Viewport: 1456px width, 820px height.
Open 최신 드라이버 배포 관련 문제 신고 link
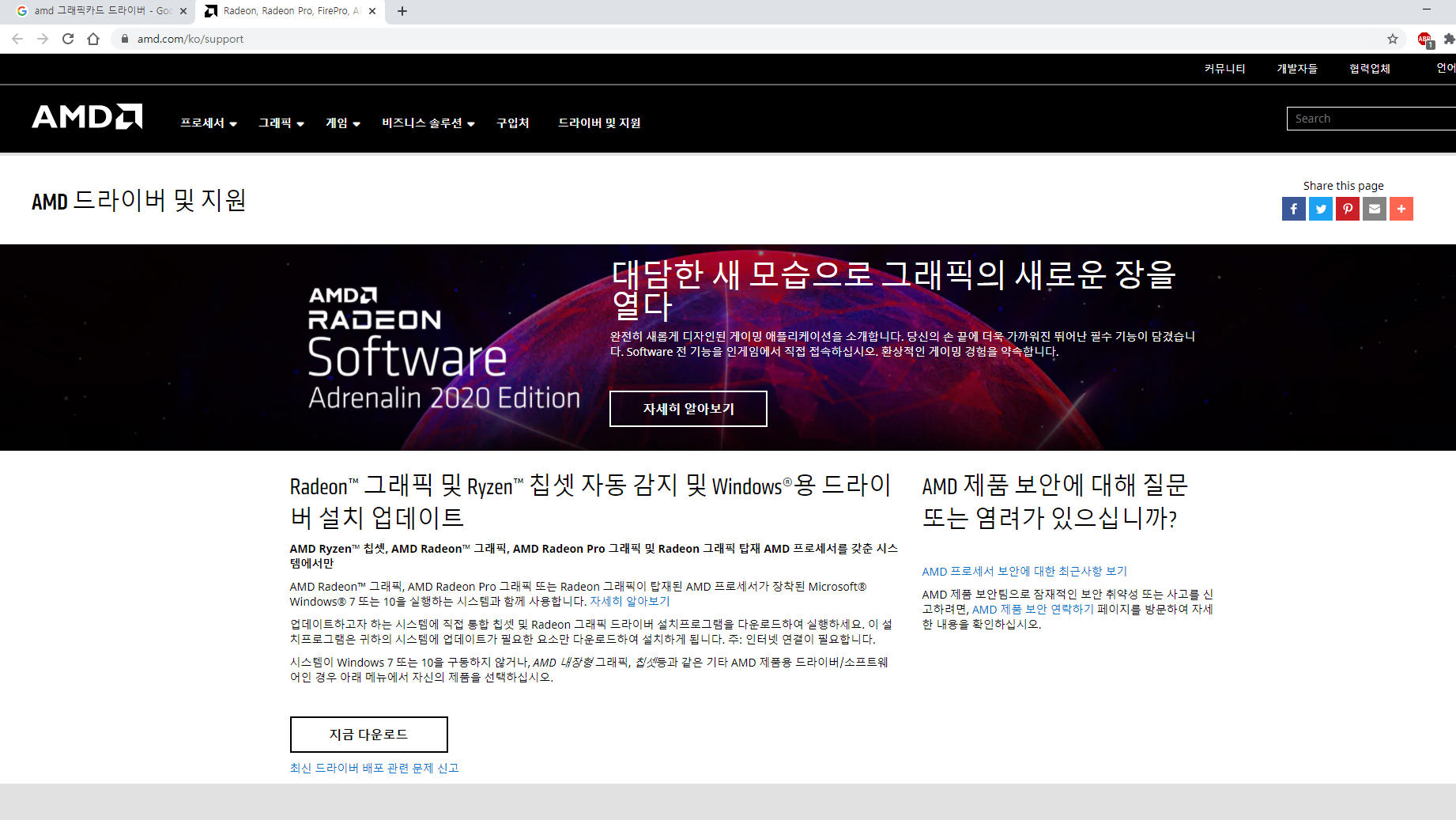point(375,768)
